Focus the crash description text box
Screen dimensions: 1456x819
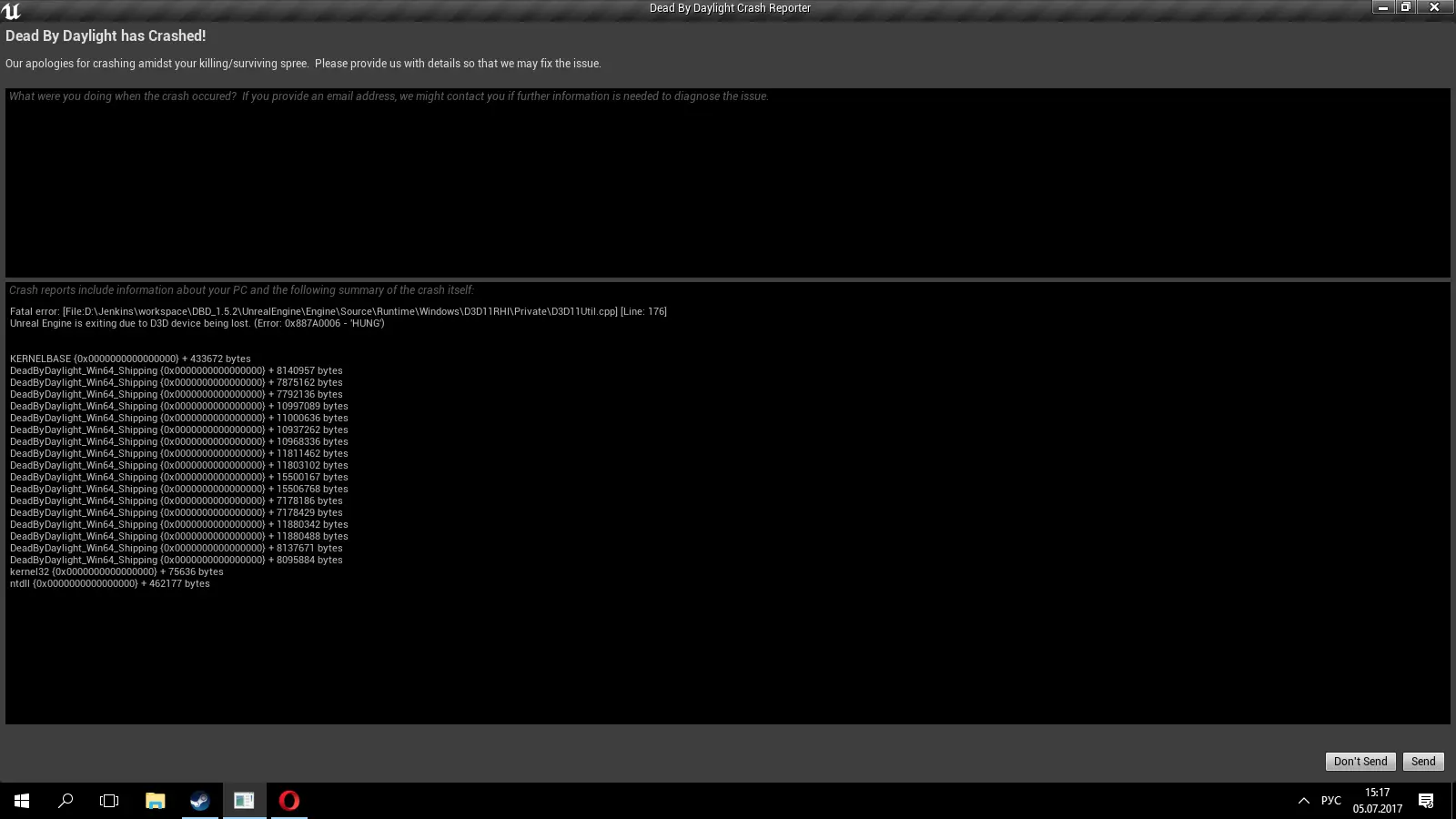(727, 183)
